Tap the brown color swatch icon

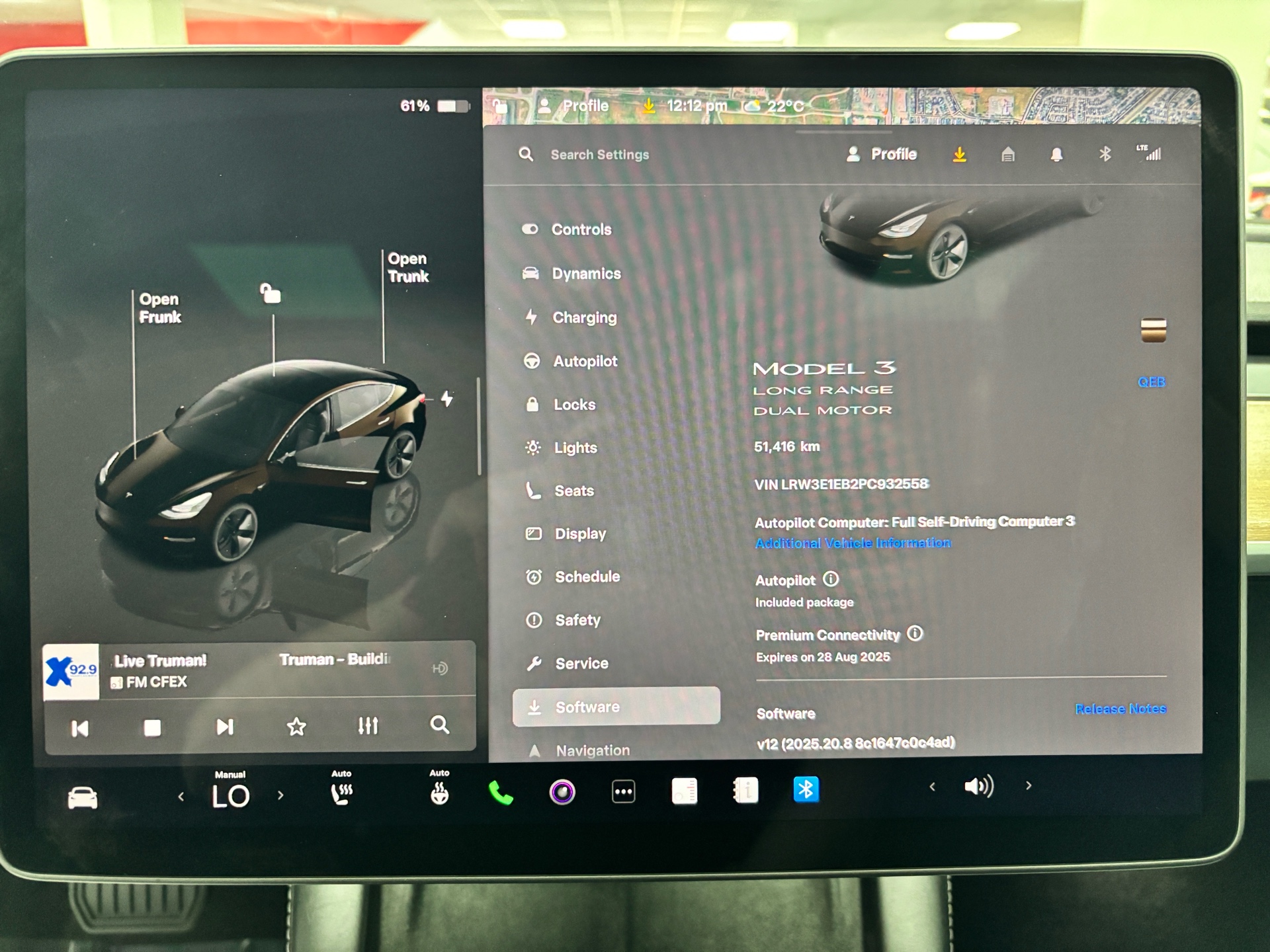tap(1154, 330)
